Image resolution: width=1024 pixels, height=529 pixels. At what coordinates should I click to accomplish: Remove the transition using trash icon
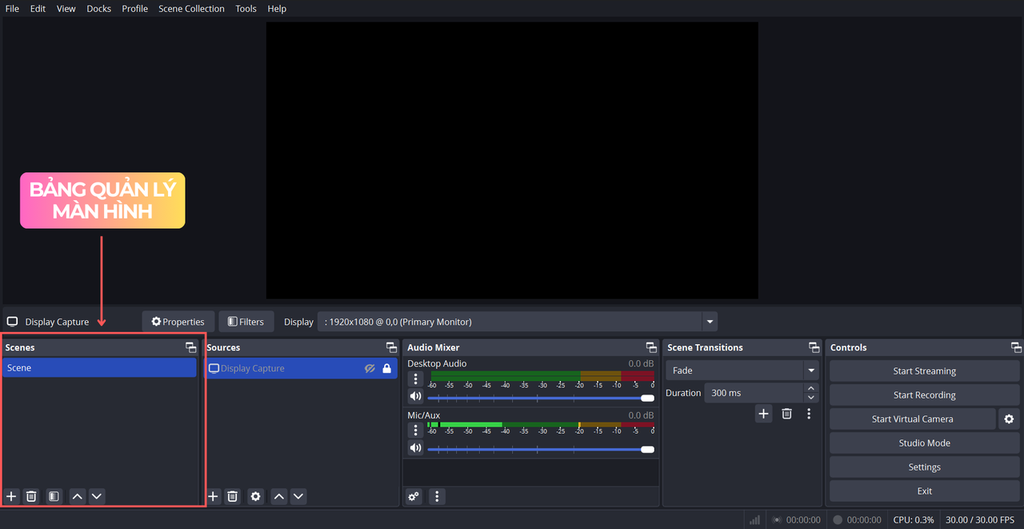(787, 413)
